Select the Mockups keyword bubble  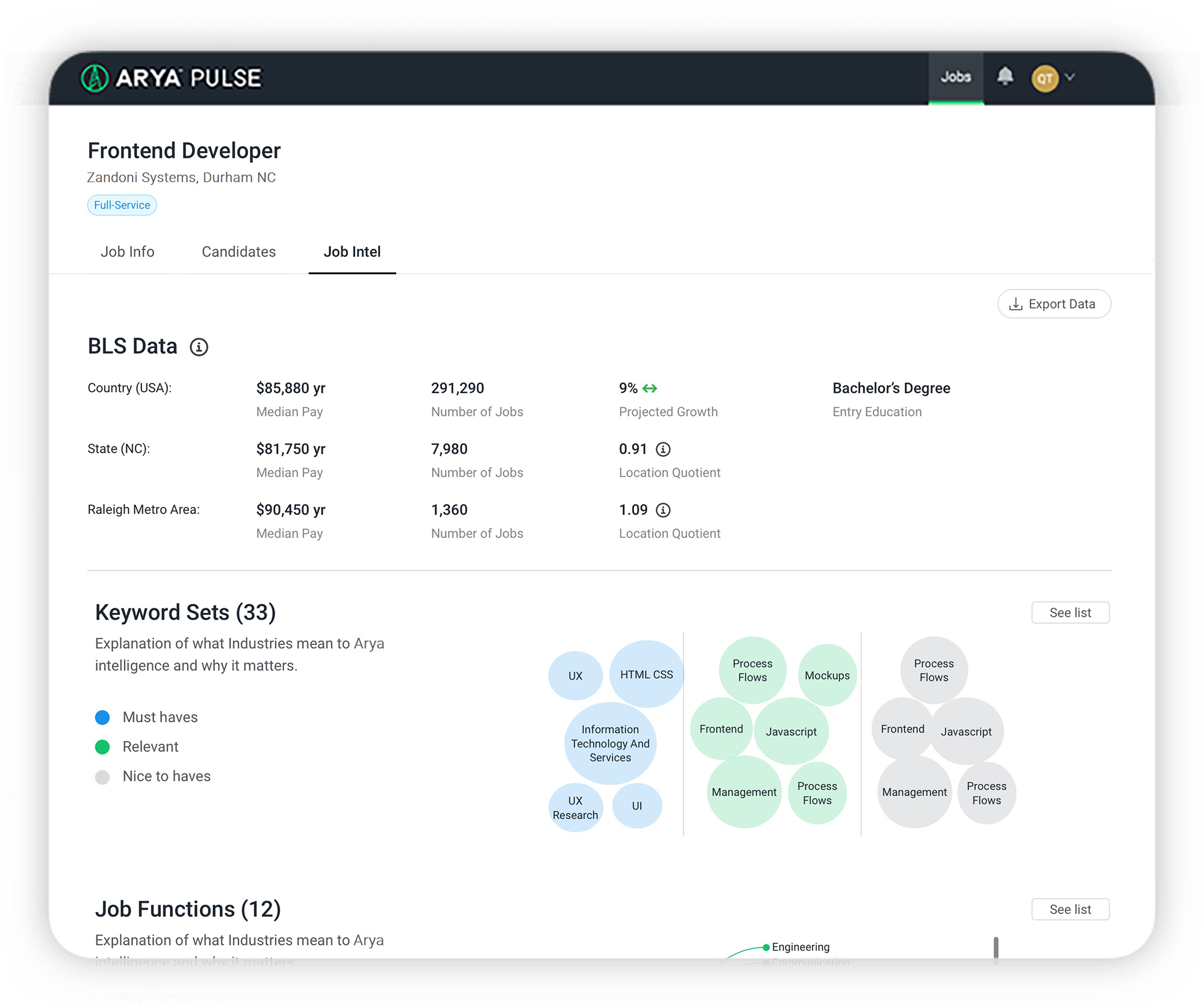tap(827, 675)
